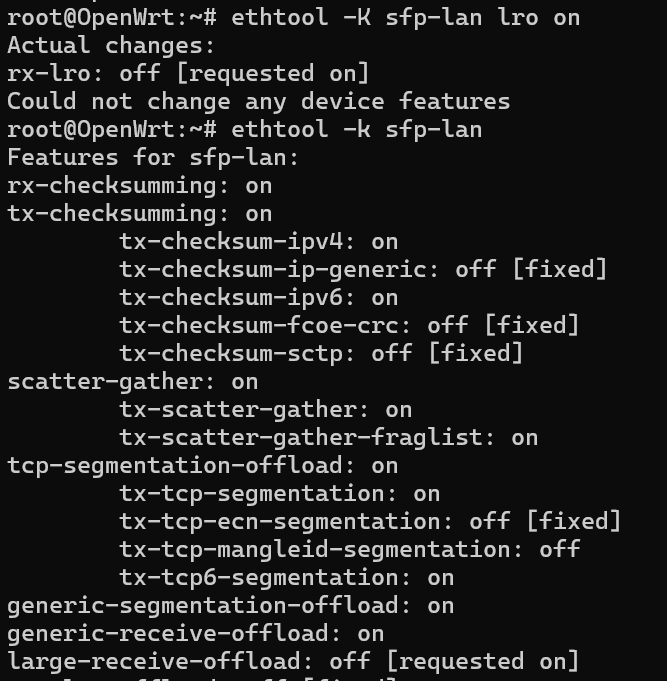Screen dimensions: 667x681
Task: Click the 'Actual changes:' output line
Action: (111, 45)
